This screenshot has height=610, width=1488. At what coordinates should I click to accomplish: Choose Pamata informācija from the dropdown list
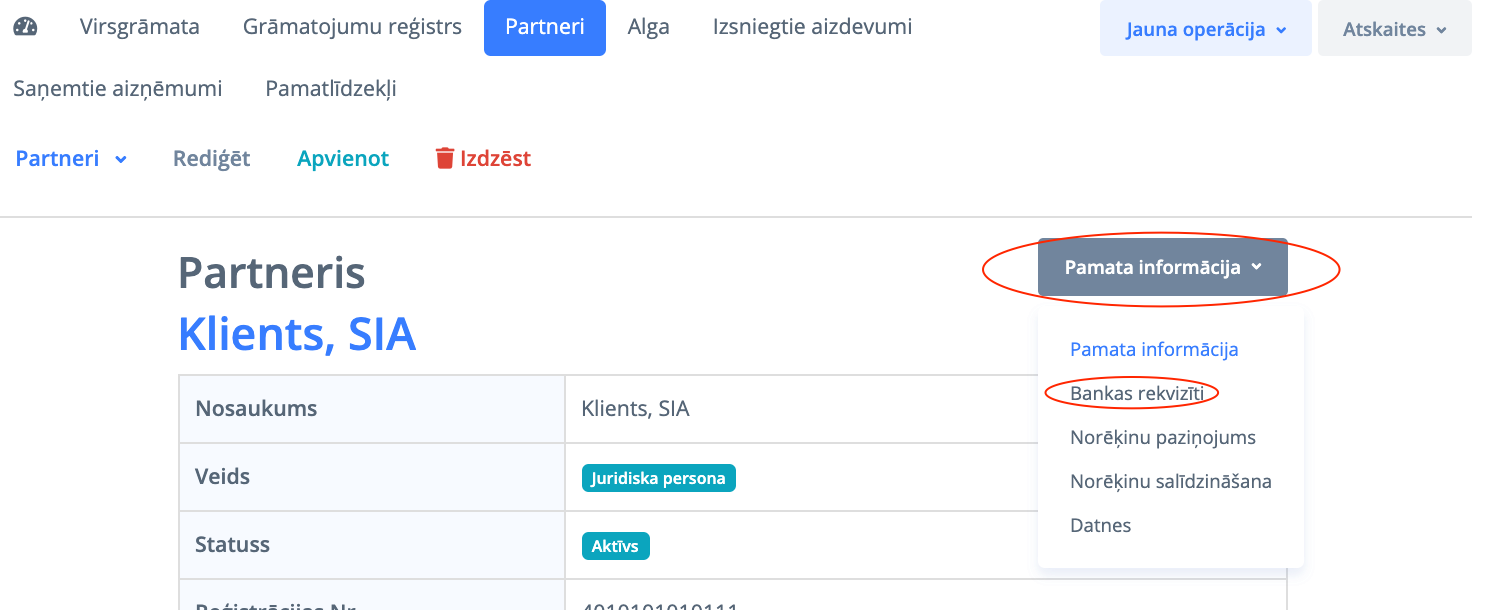click(1154, 349)
